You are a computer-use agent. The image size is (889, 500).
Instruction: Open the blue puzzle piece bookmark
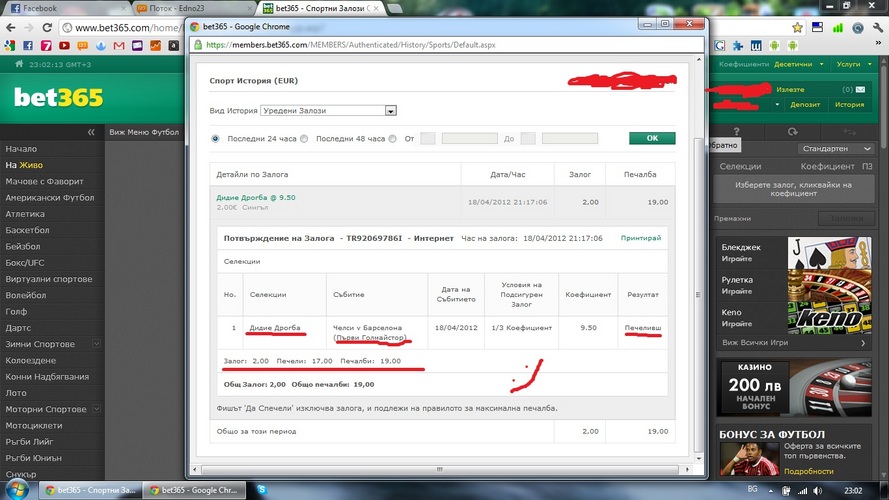(738, 46)
